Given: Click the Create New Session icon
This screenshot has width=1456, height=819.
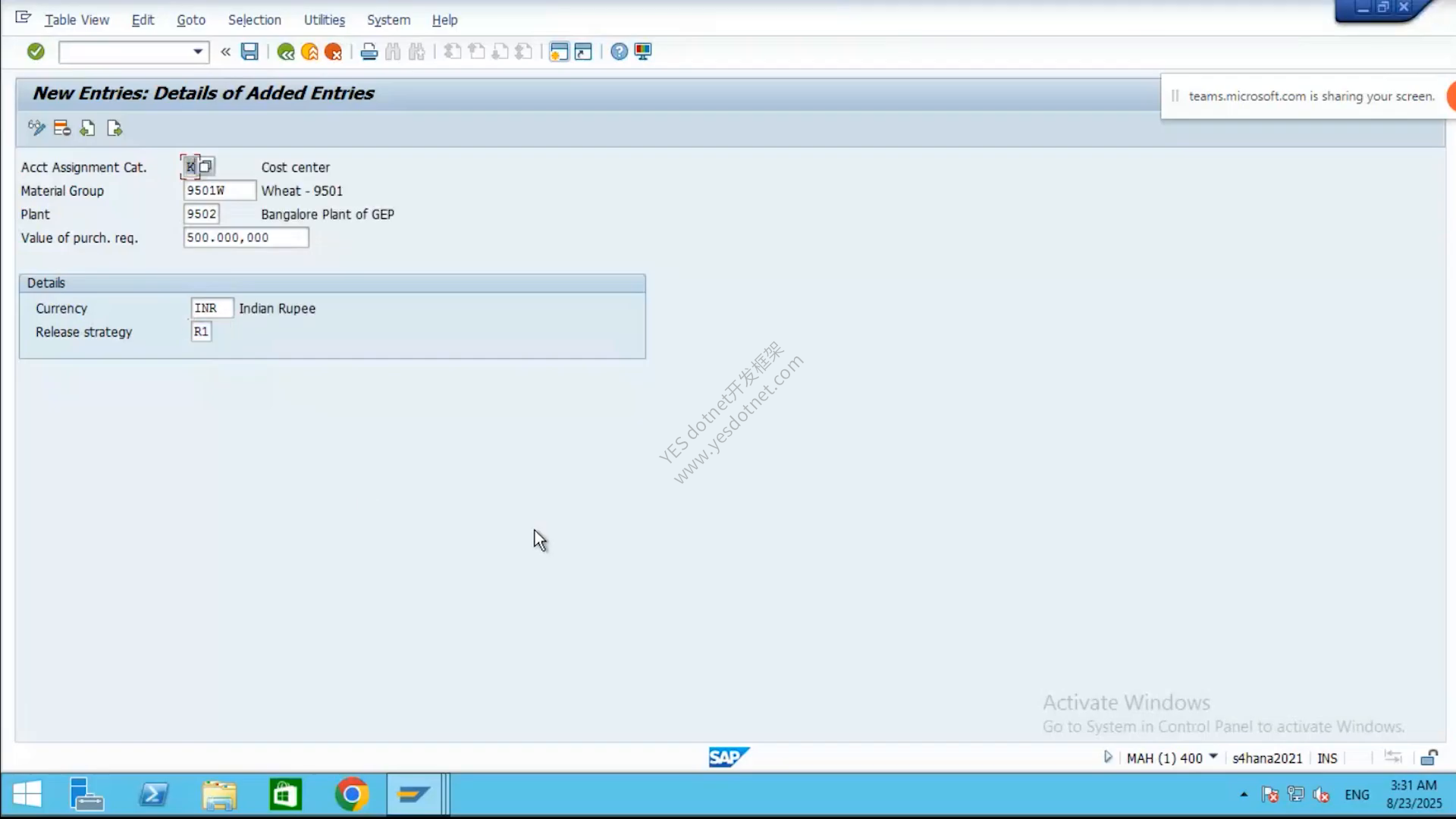Looking at the screenshot, I should point(559,52).
